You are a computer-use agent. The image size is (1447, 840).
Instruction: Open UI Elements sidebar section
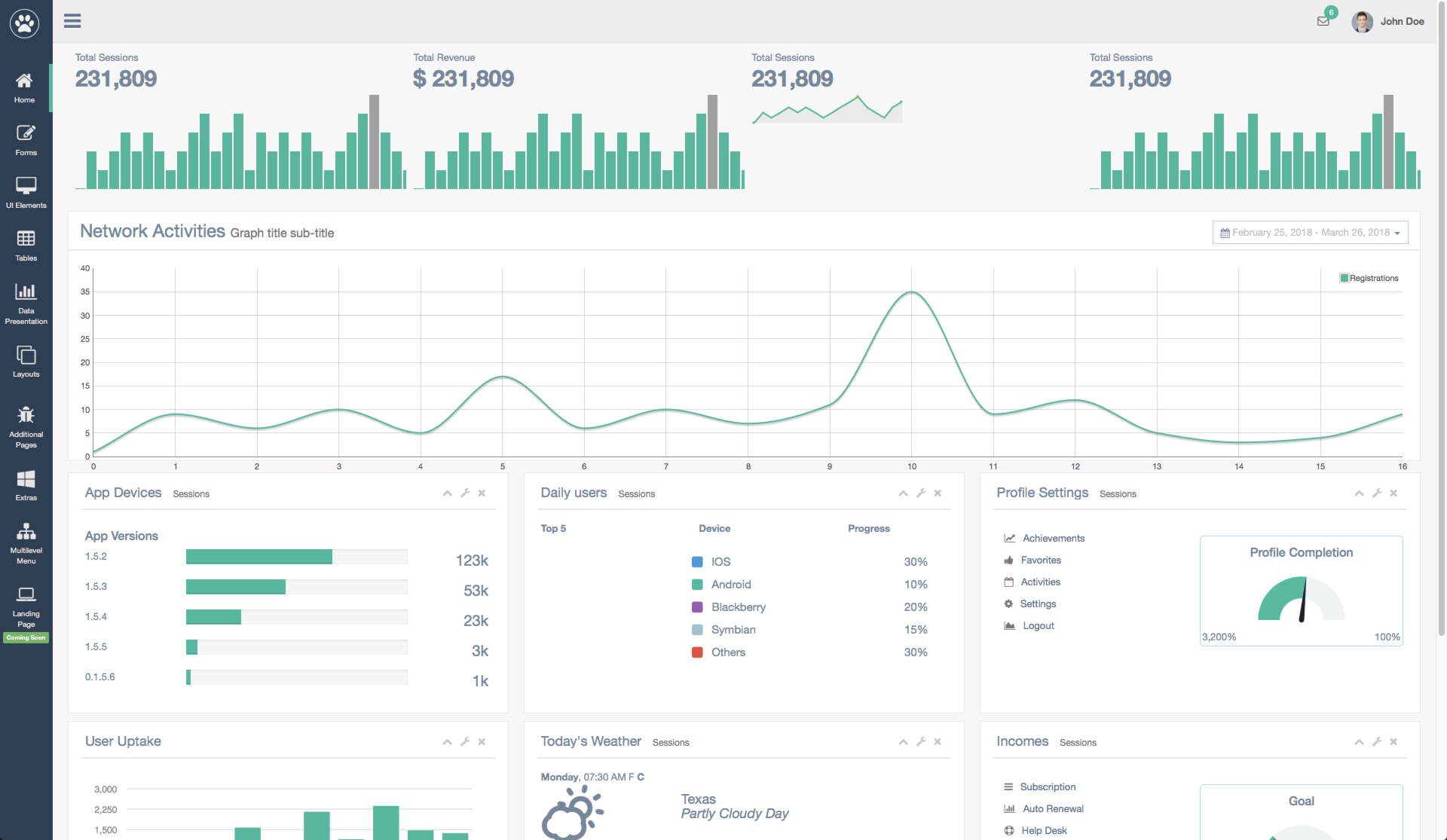tap(26, 194)
